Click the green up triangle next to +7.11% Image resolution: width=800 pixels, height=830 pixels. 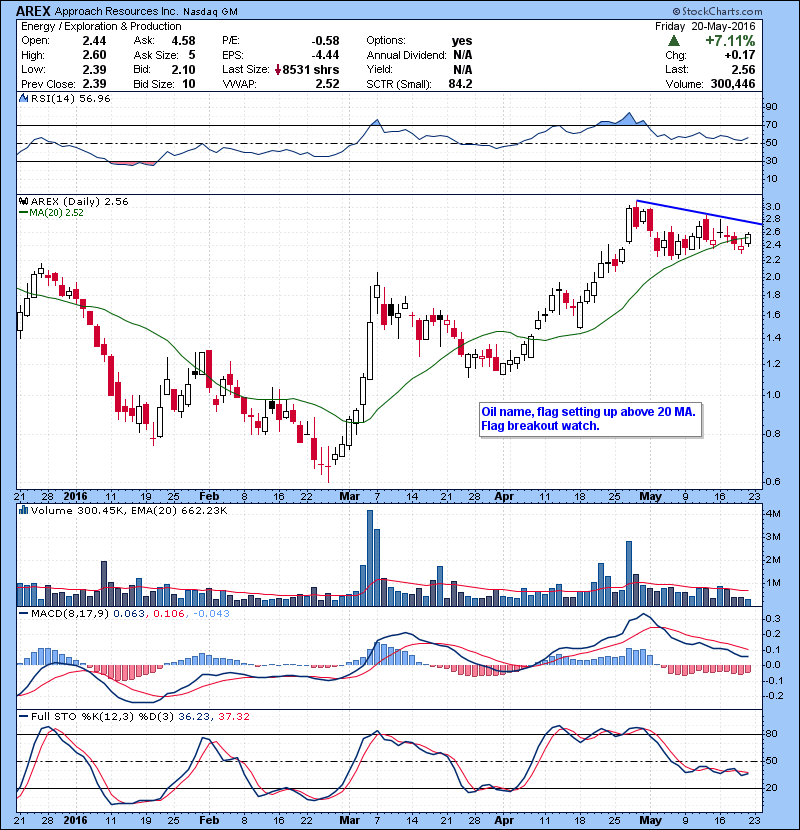pos(673,41)
